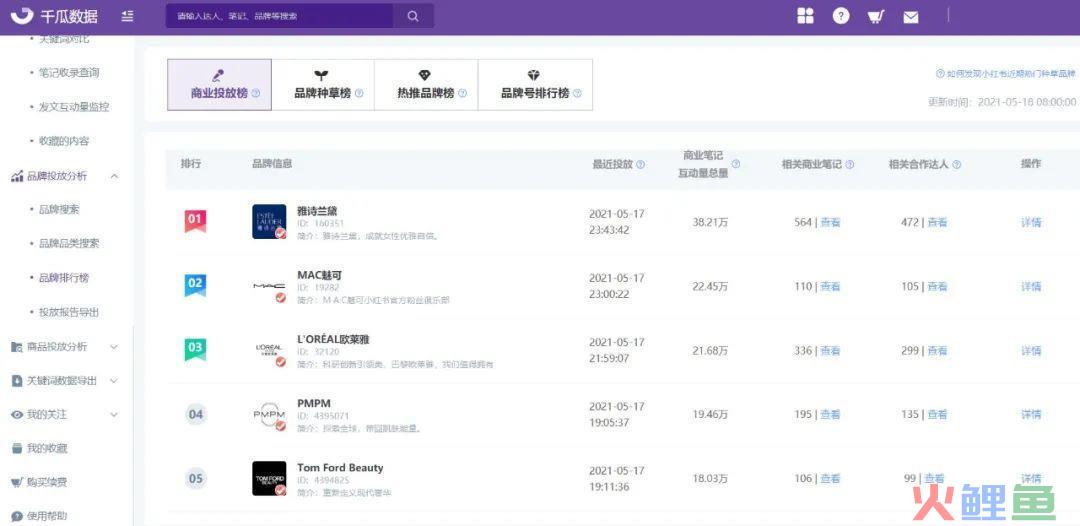Screen dimensions: 1080x526
Task: Click the search magnifier button
Action: pos(413,16)
